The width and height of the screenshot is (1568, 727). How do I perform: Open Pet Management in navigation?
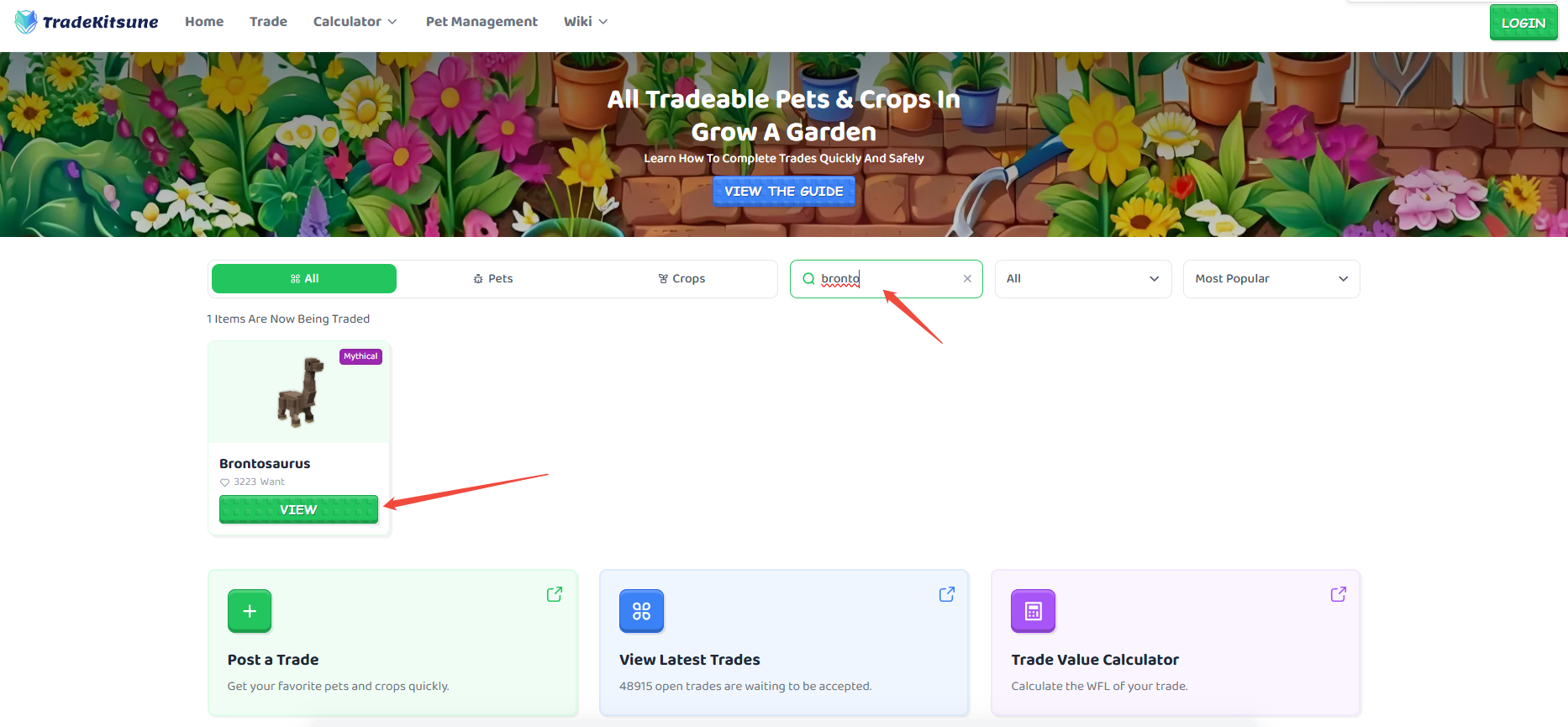click(x=481, y=22)
